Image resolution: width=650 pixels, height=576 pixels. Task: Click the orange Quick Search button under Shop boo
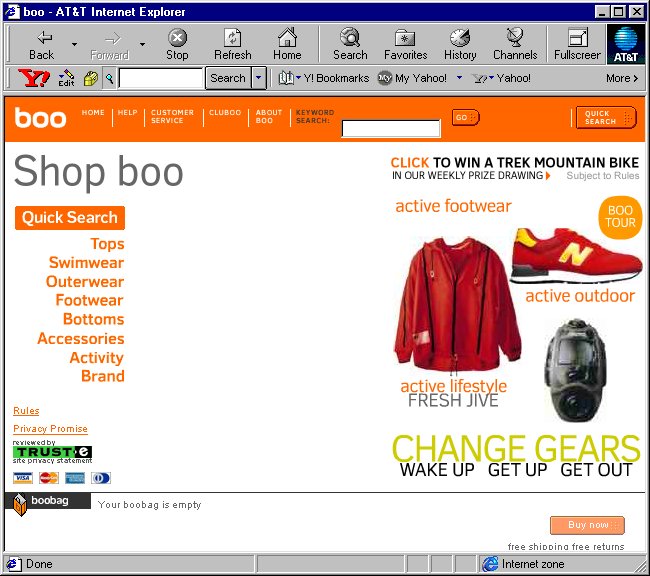(x=70, y=218)
